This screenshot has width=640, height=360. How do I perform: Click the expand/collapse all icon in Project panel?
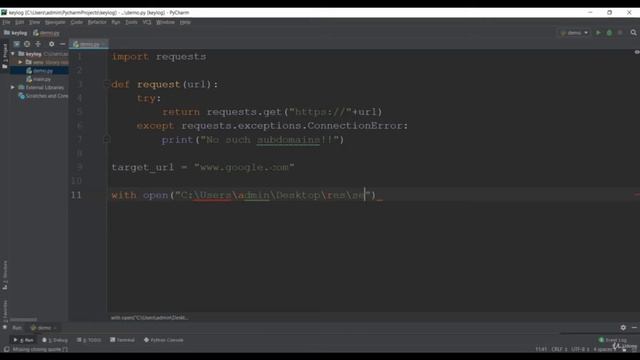point(38,44)
